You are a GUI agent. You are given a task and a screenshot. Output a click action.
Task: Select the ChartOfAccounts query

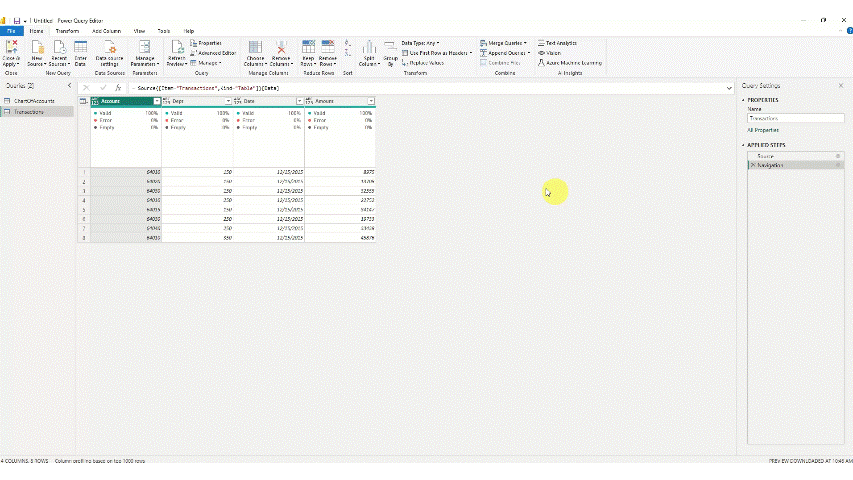click(x=33, y=102)
